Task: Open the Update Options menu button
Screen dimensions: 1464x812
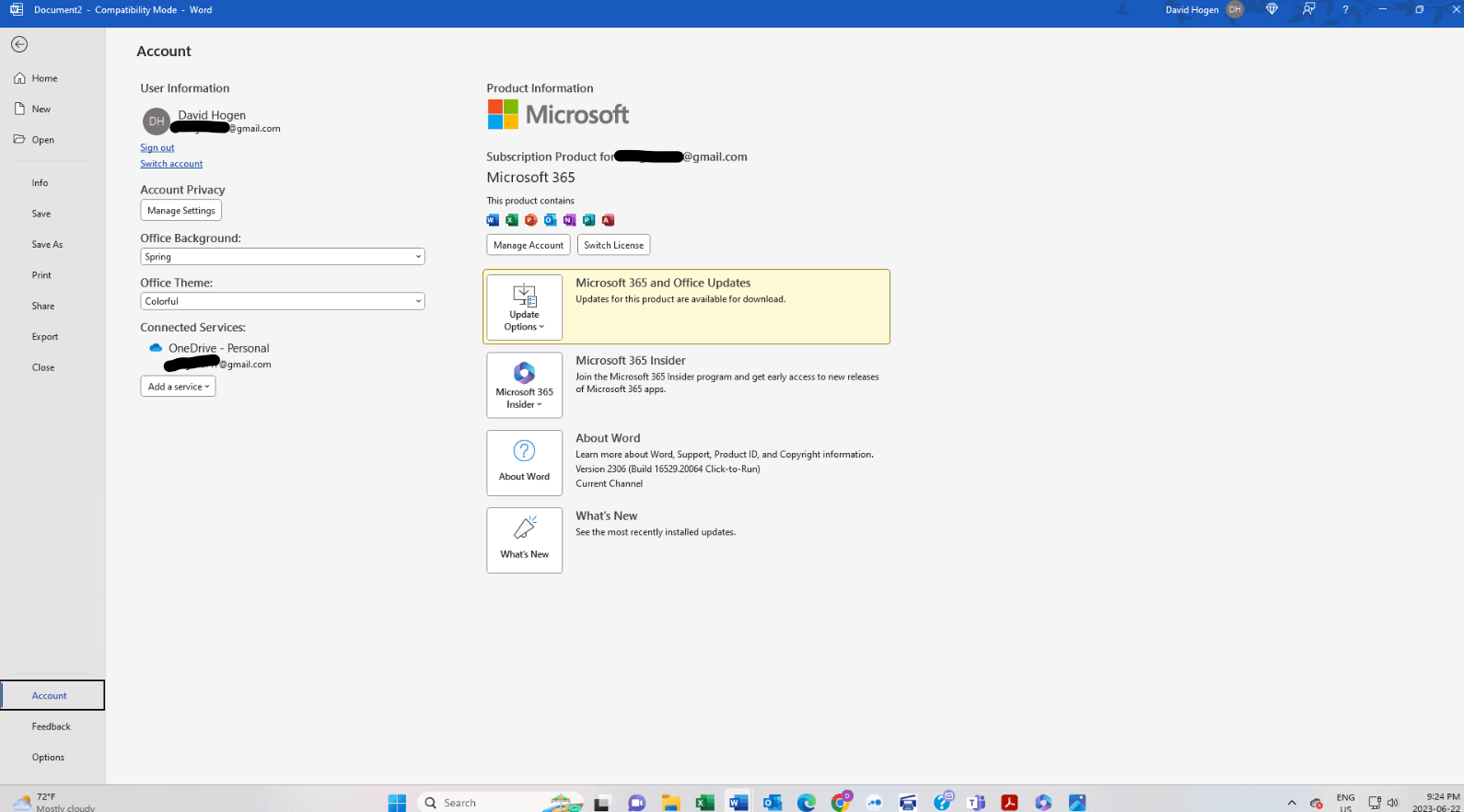Action: pyautogui.click(x=524, y=307)
